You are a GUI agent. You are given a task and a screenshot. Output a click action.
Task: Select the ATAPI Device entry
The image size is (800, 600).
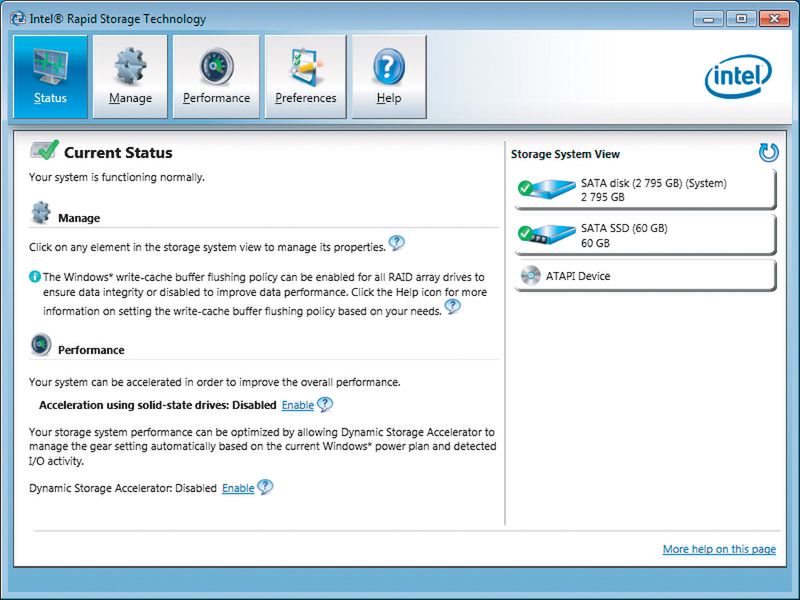pyautogui.click(x=645, y=276)
